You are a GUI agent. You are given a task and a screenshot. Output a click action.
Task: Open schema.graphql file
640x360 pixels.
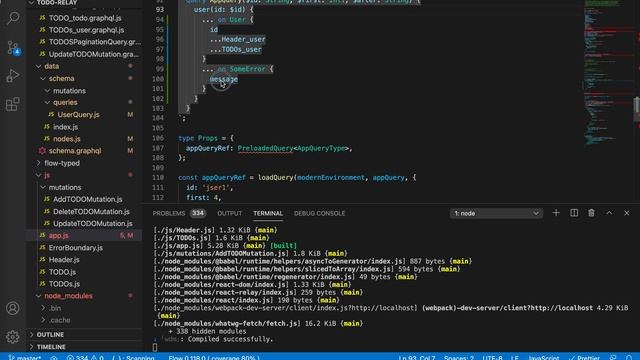click(x=75, y=151)
